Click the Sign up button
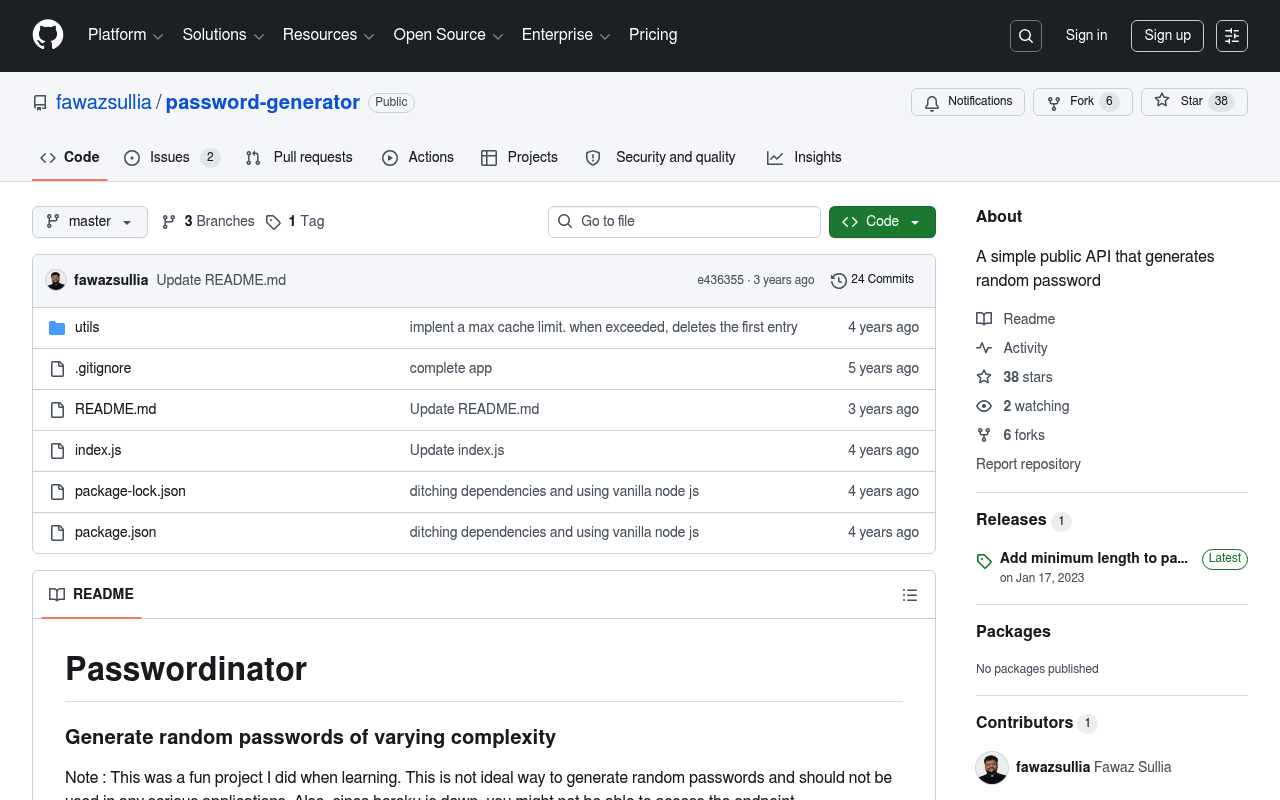Viewport: 1280px width, 800px height. [x=1167, y=35]
